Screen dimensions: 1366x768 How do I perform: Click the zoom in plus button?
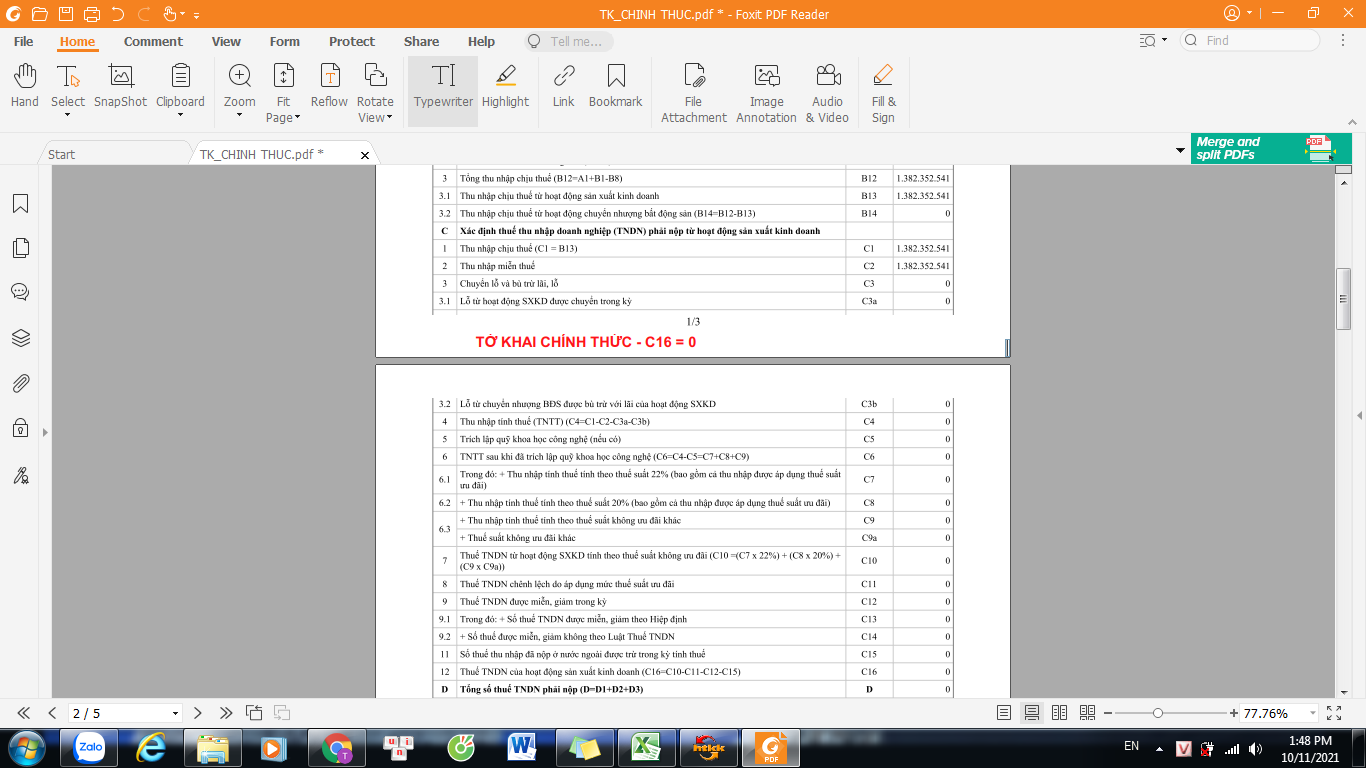click(1233, 713)
